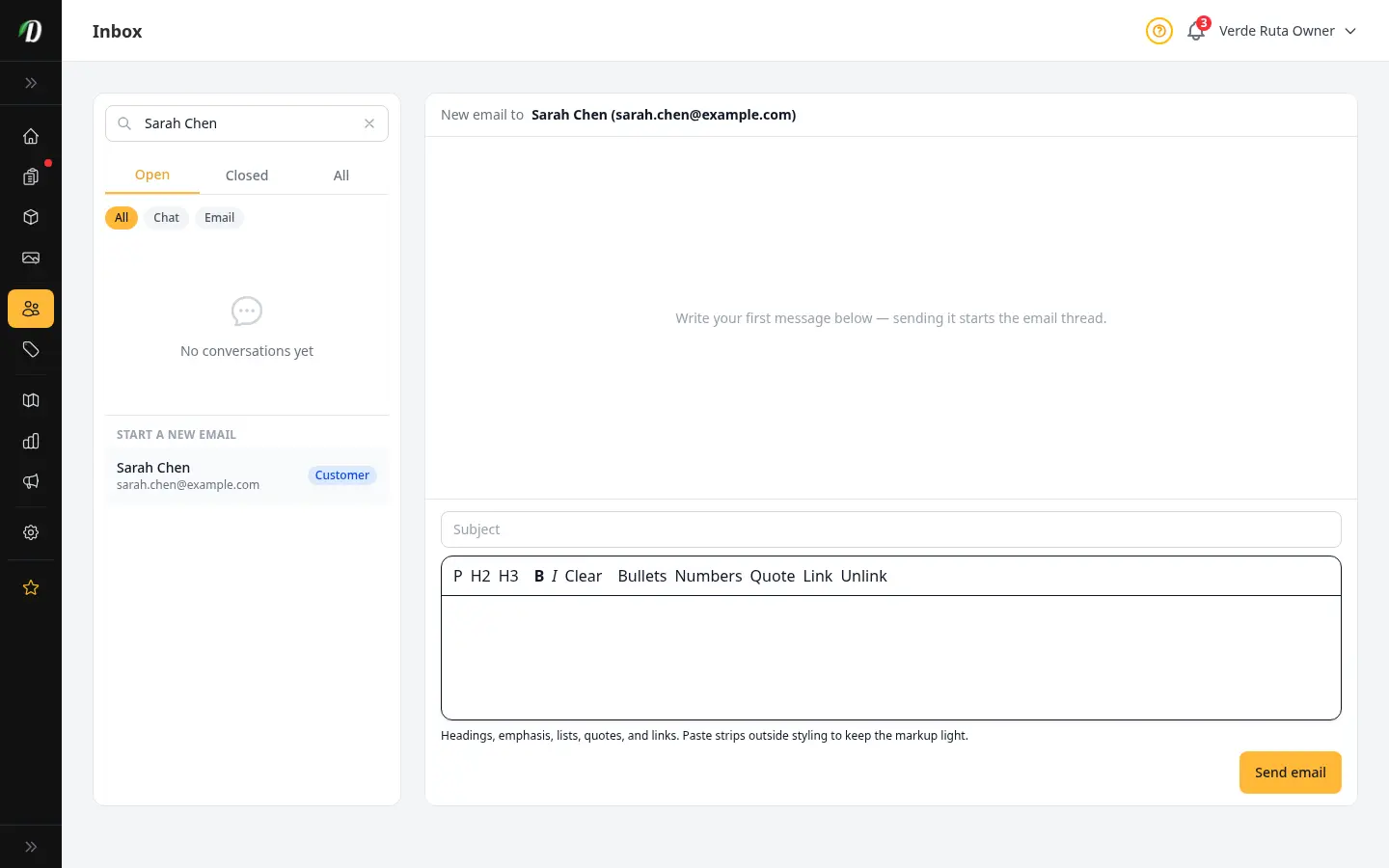
Task: Select the Email filter chip
Action: tap(219, 218)
